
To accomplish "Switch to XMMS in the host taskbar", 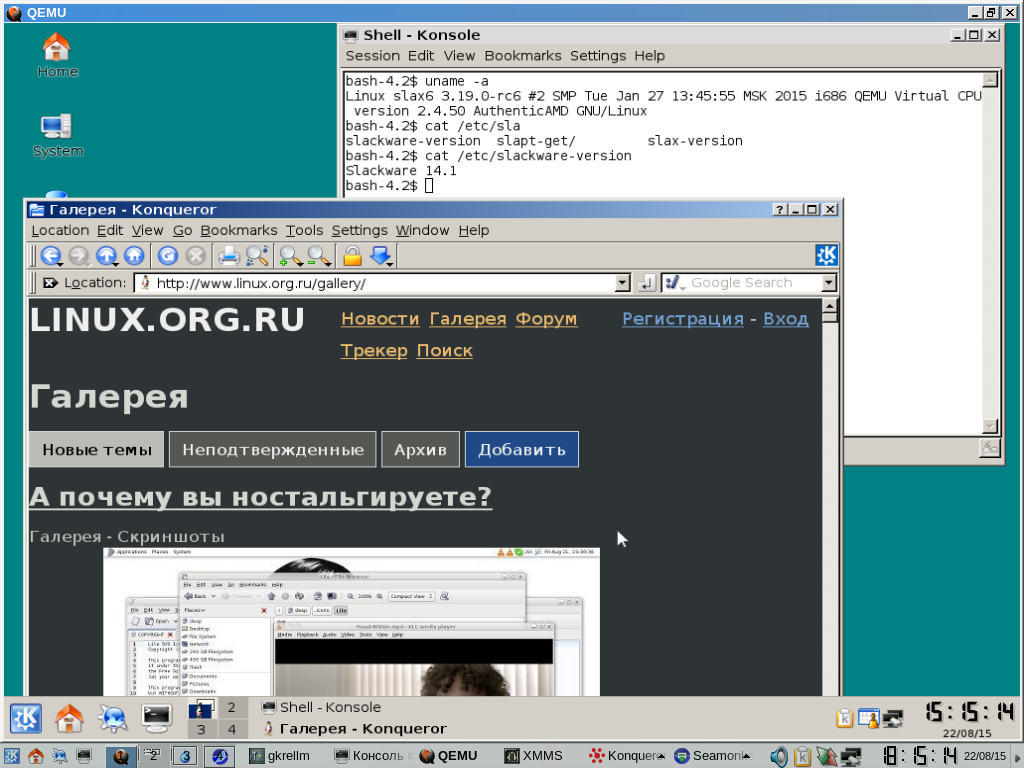I will 534,756.
